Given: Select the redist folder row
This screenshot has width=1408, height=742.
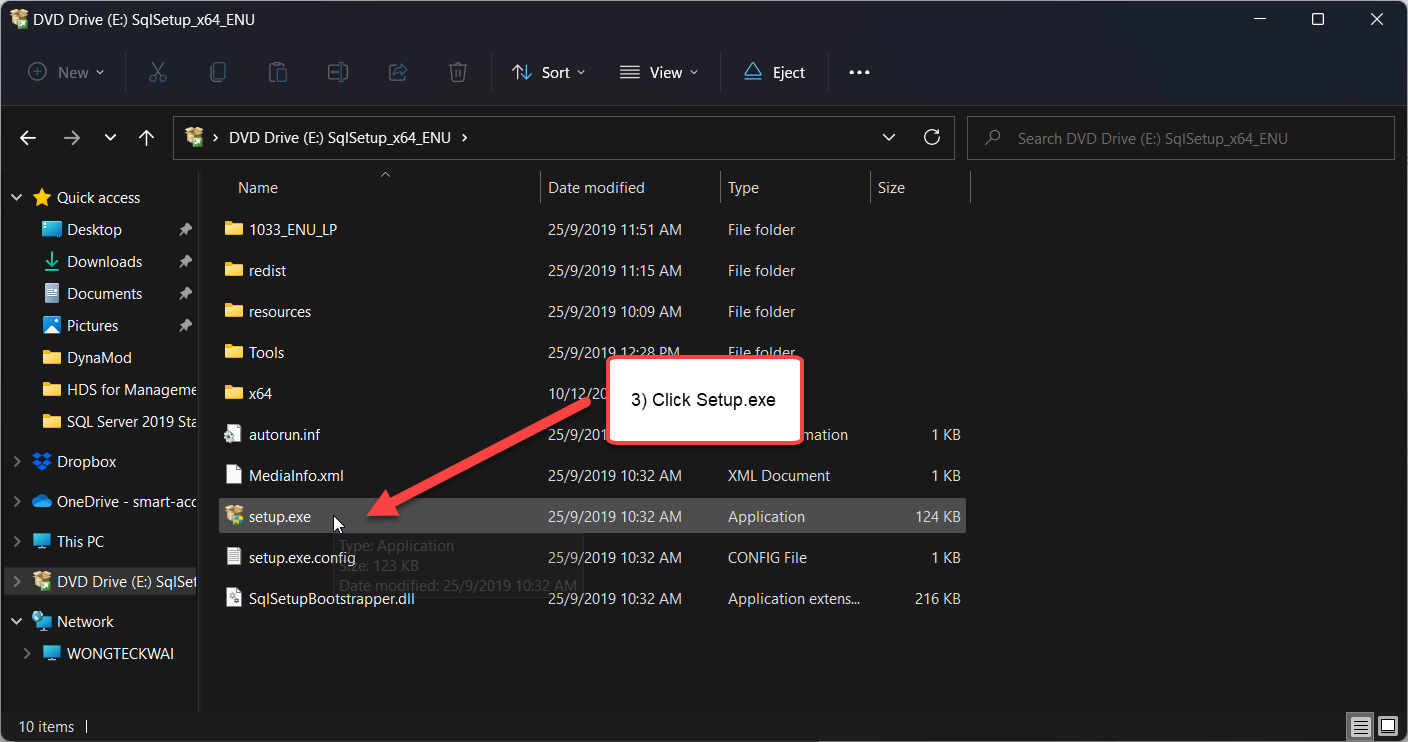Looking at the screenshot, I should click(x=592, y=270).
